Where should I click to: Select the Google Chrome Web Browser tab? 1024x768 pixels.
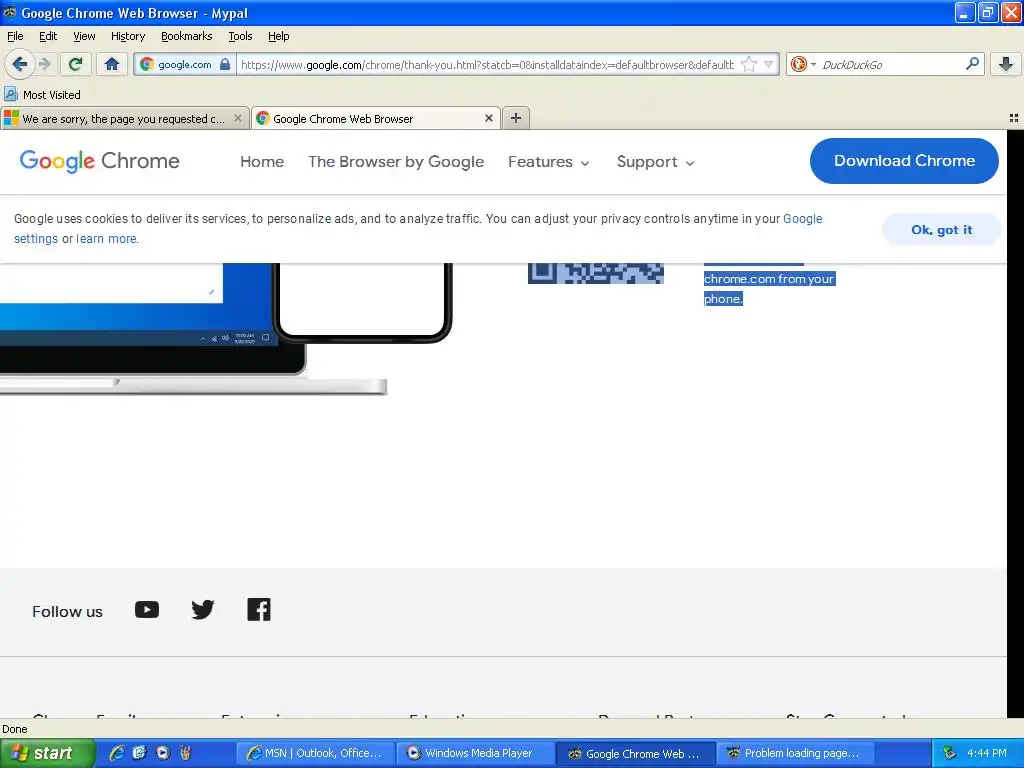(x=376, y=119)
